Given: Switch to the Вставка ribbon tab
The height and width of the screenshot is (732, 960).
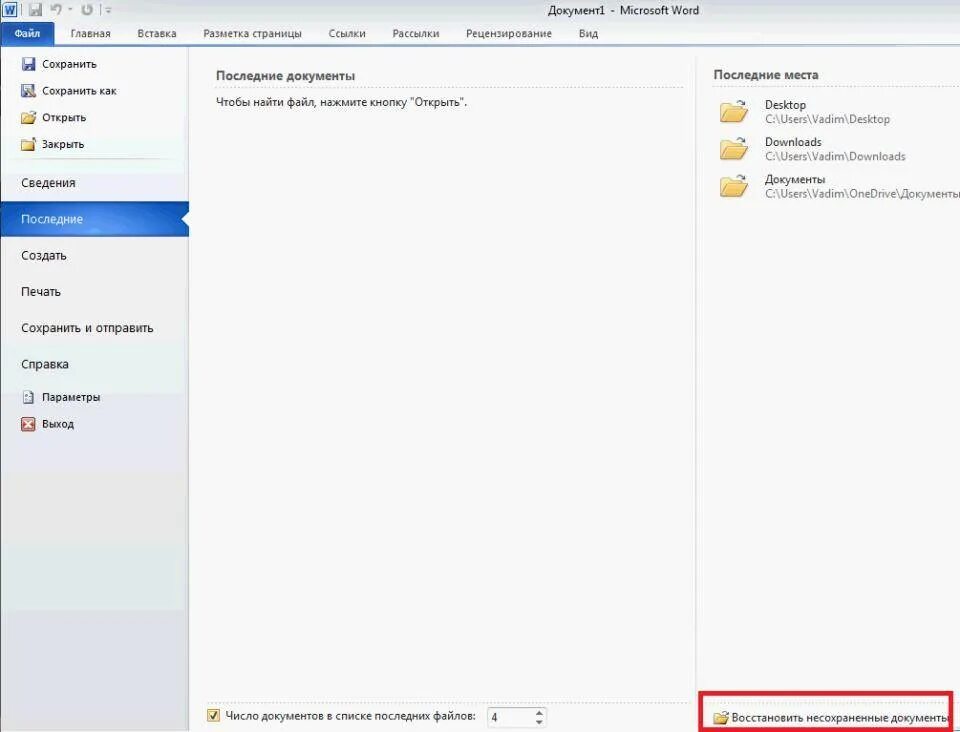Looking at the screenshot, I should pyautogui.click(x=157, y=34).
